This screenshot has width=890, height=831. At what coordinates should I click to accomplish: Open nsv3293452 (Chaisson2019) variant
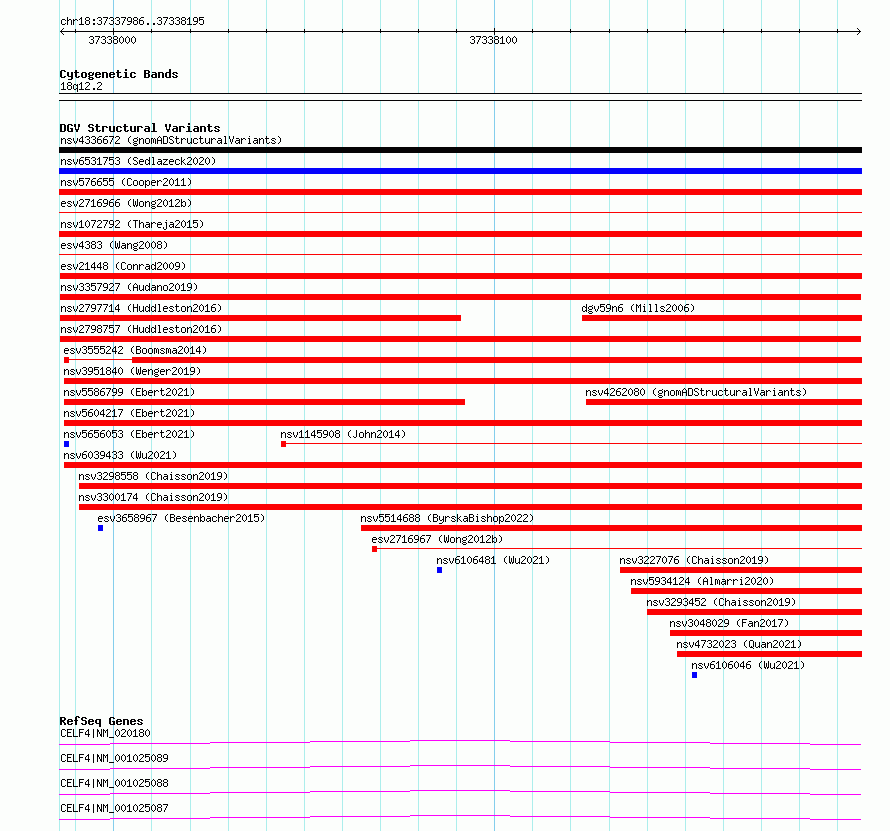coord(721,602)
